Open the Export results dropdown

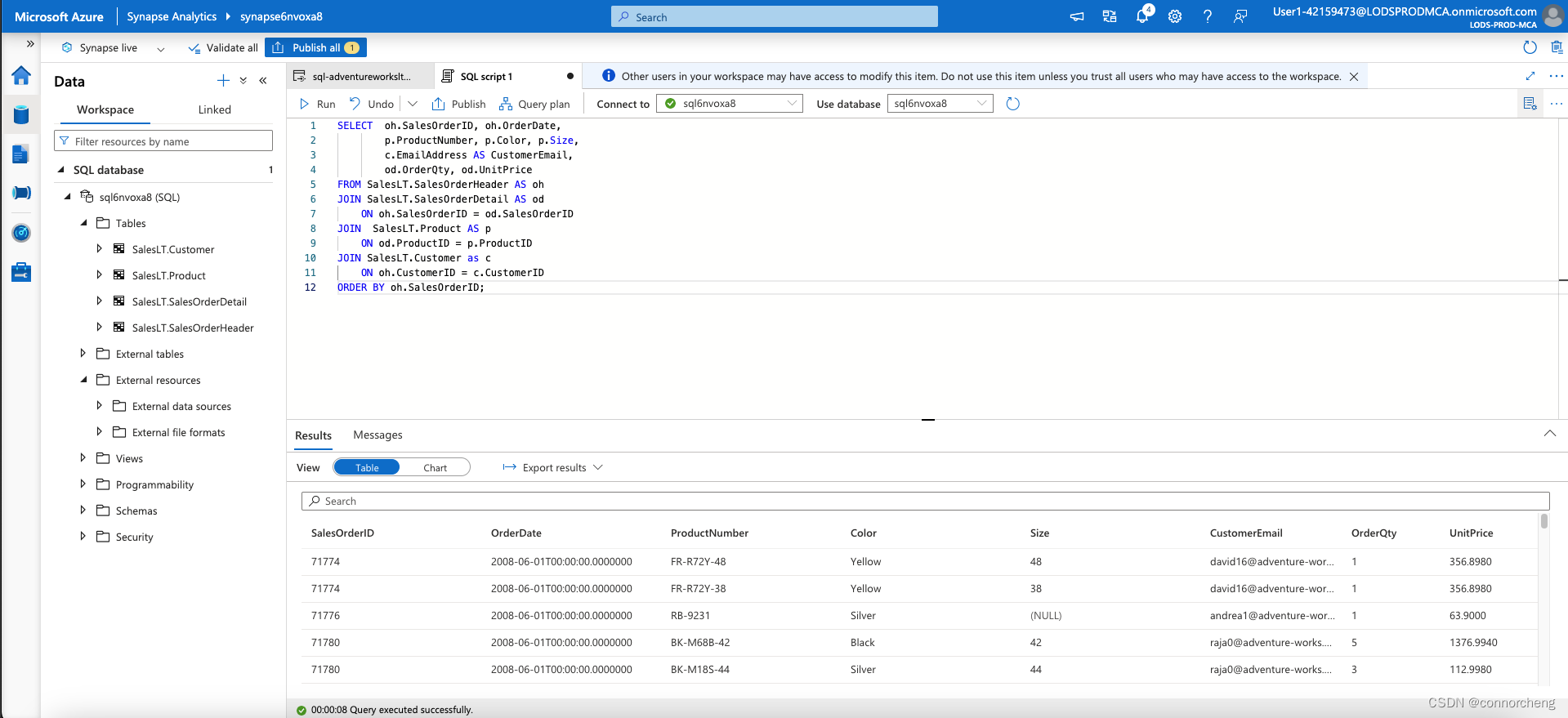pyautogui.click(x=553, y=467)
